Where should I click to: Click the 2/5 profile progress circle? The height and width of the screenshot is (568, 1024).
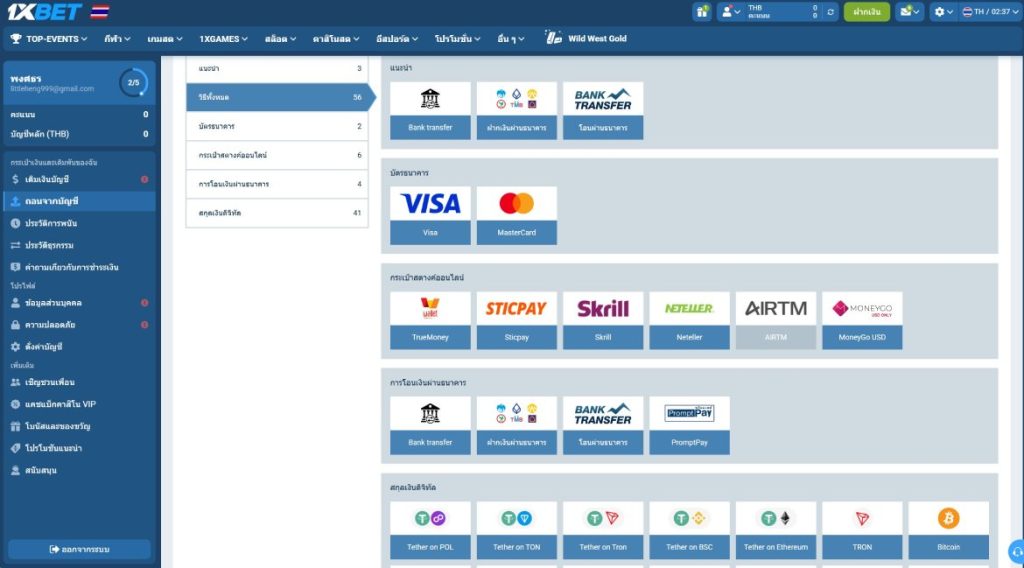click(x=134, y=83)
